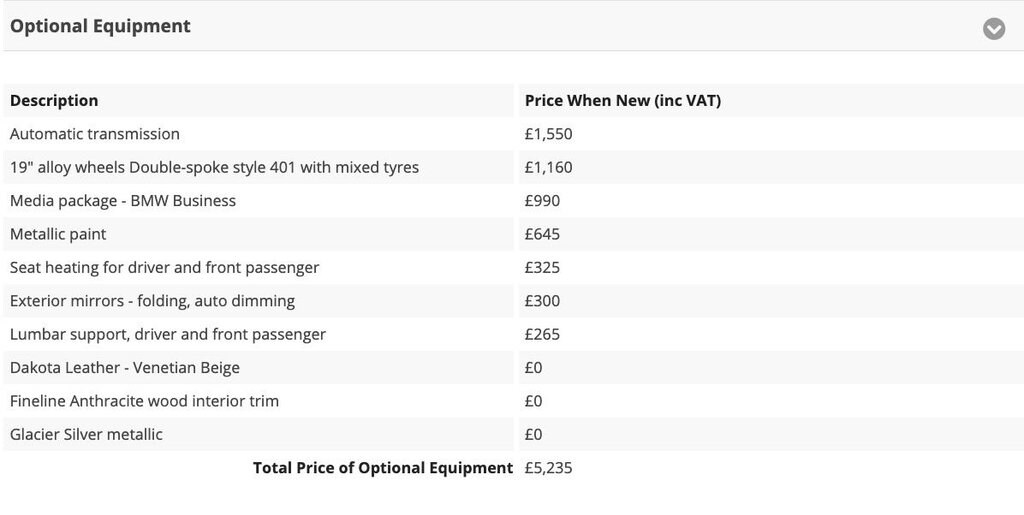Click the £990 price value
The width and height of the screenshot is (1024, 515).
tap(542, 200)
